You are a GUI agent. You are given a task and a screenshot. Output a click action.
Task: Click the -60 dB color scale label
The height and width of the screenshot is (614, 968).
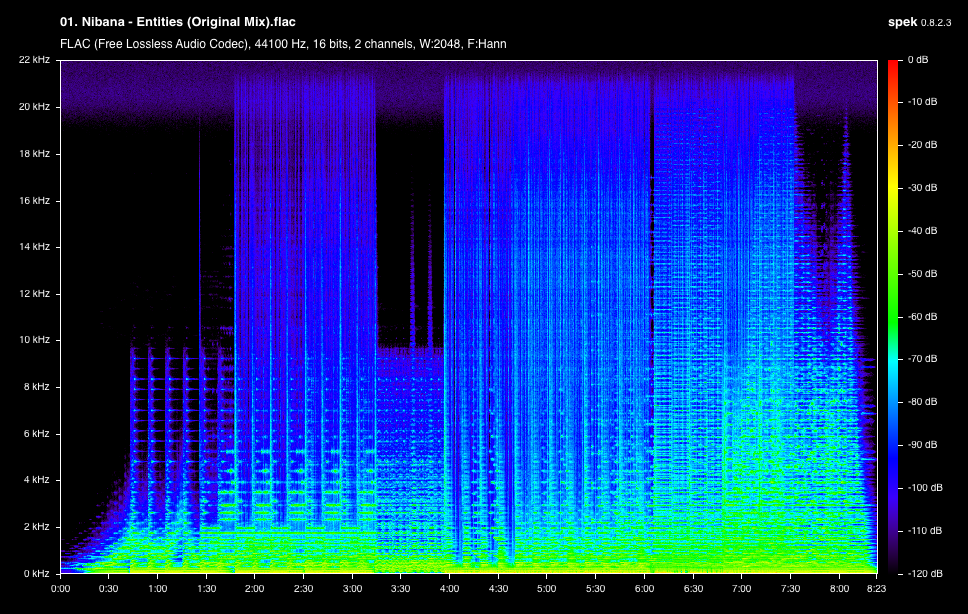click(x=922, y=317)
